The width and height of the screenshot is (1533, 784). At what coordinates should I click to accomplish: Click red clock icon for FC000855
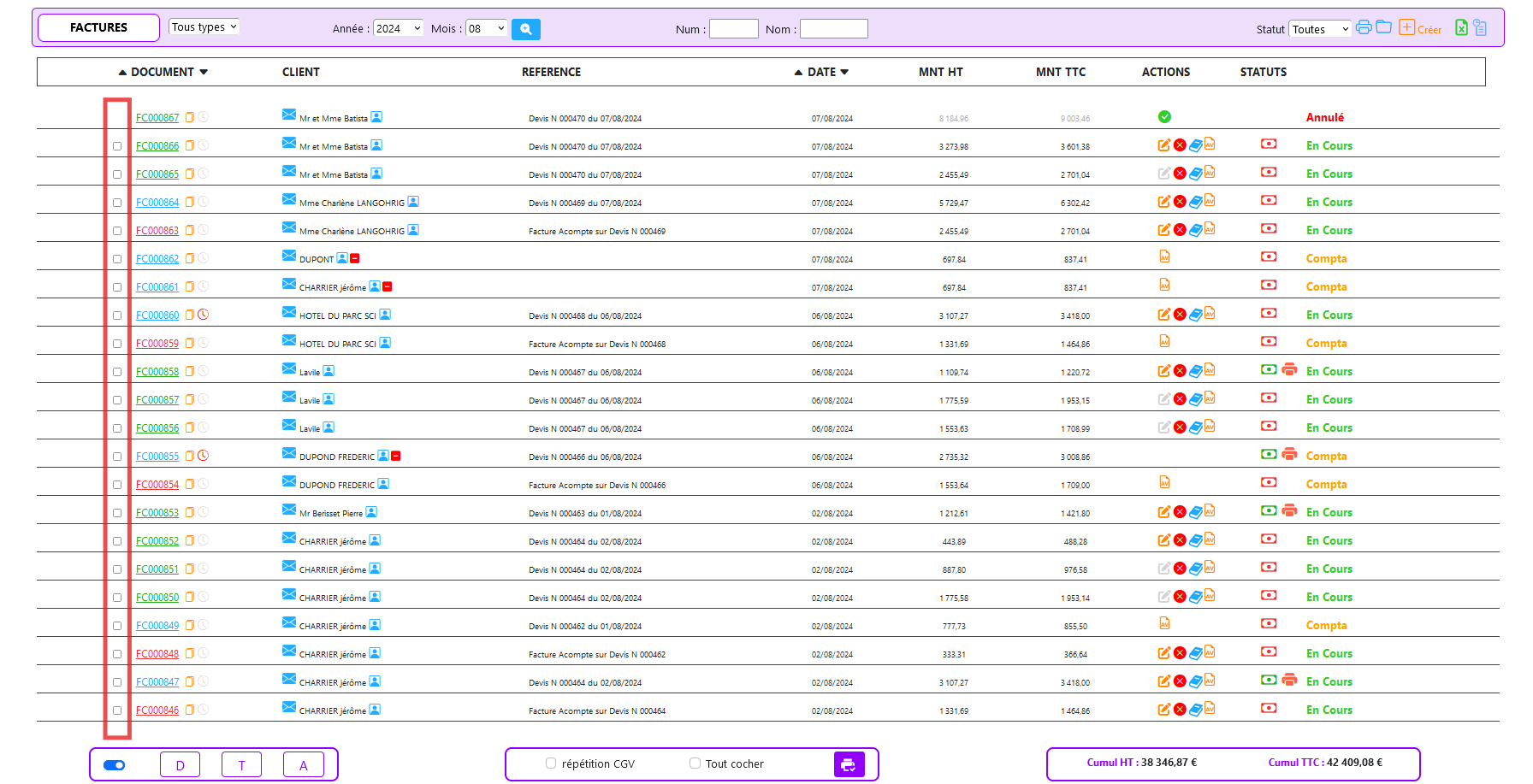[x=203, y=456]
